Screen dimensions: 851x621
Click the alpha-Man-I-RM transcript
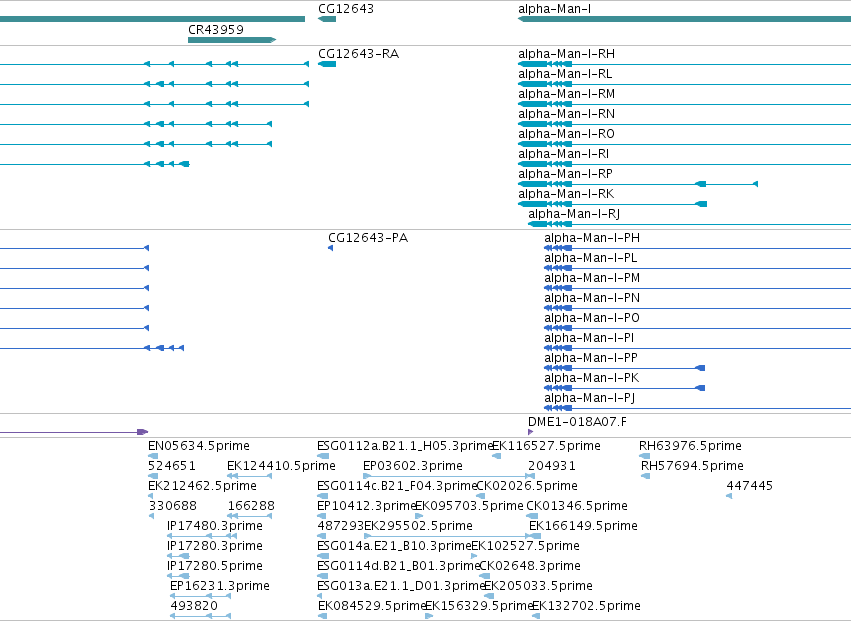[567, 94]
